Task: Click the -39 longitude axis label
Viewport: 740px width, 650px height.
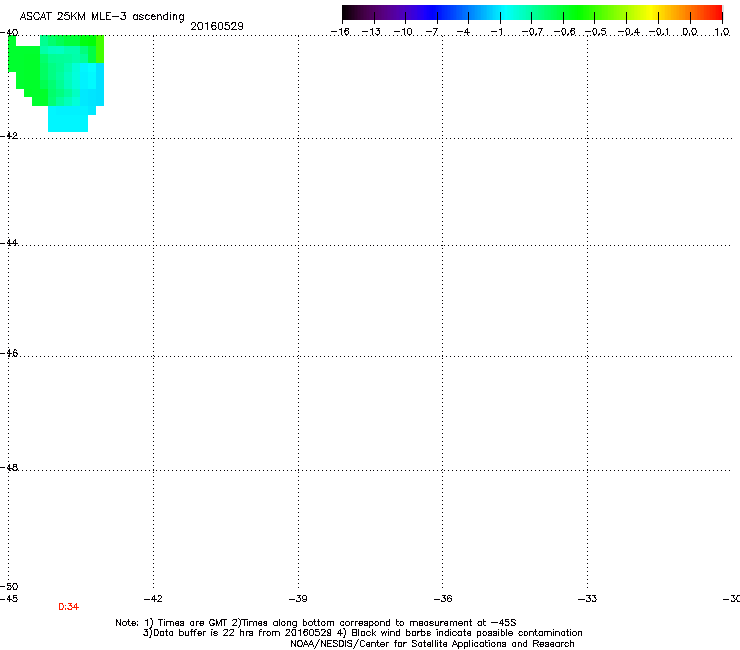Action: [298, 599]
